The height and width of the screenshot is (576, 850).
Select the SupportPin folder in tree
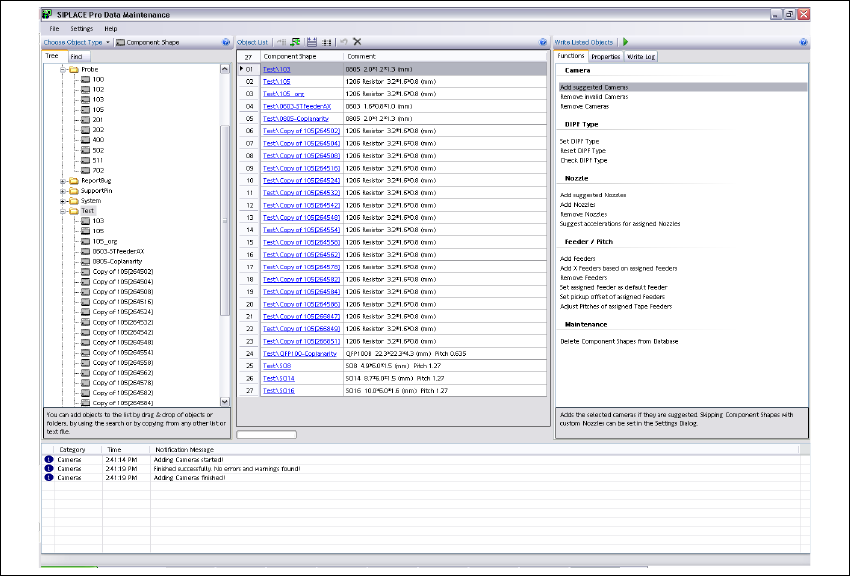coord(98,191)
